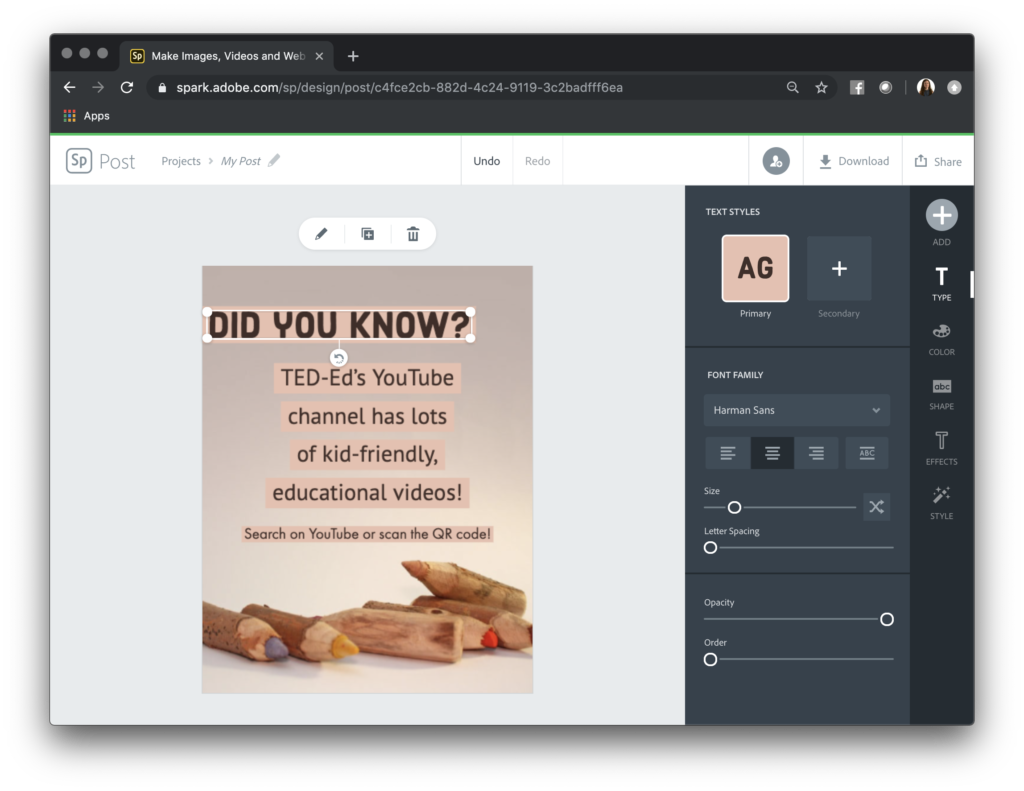
Task: Enable left text alignment
Action: coord(727,452)
